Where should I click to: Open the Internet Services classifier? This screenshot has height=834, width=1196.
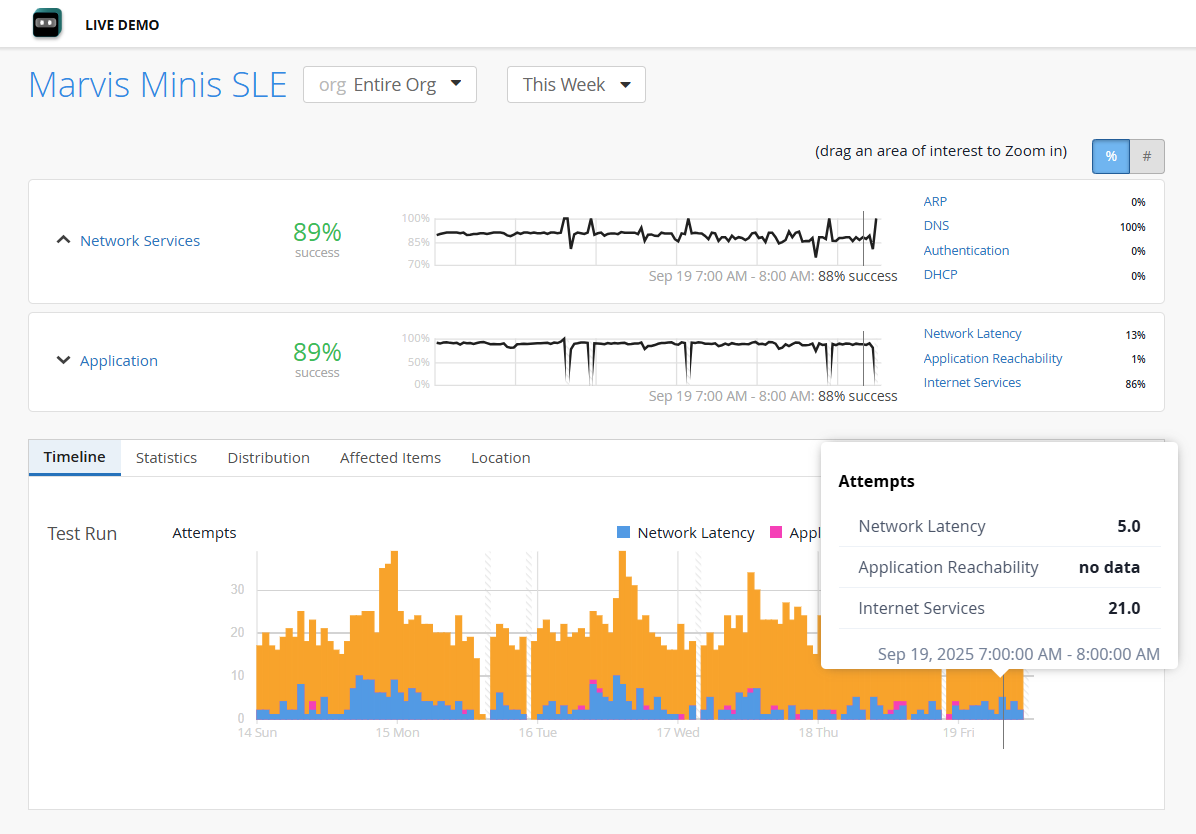972,383
